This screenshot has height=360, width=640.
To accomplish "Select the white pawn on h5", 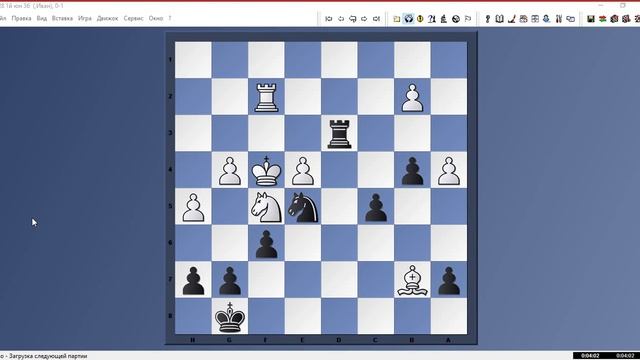I will click(x=193, y=208).
